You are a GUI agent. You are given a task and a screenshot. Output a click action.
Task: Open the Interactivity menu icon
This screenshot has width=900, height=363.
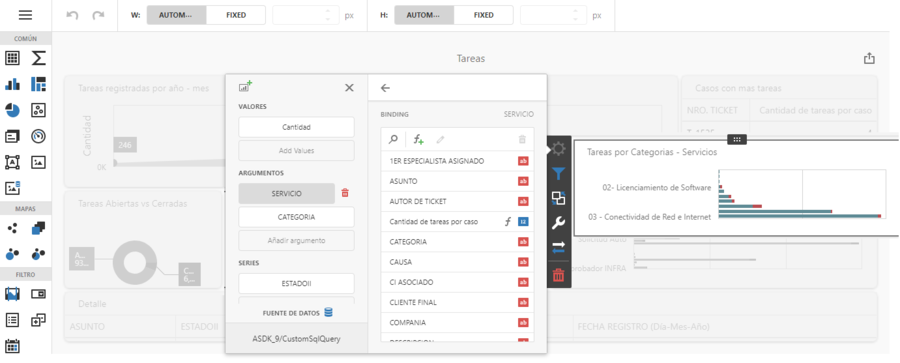pos(558,198)
